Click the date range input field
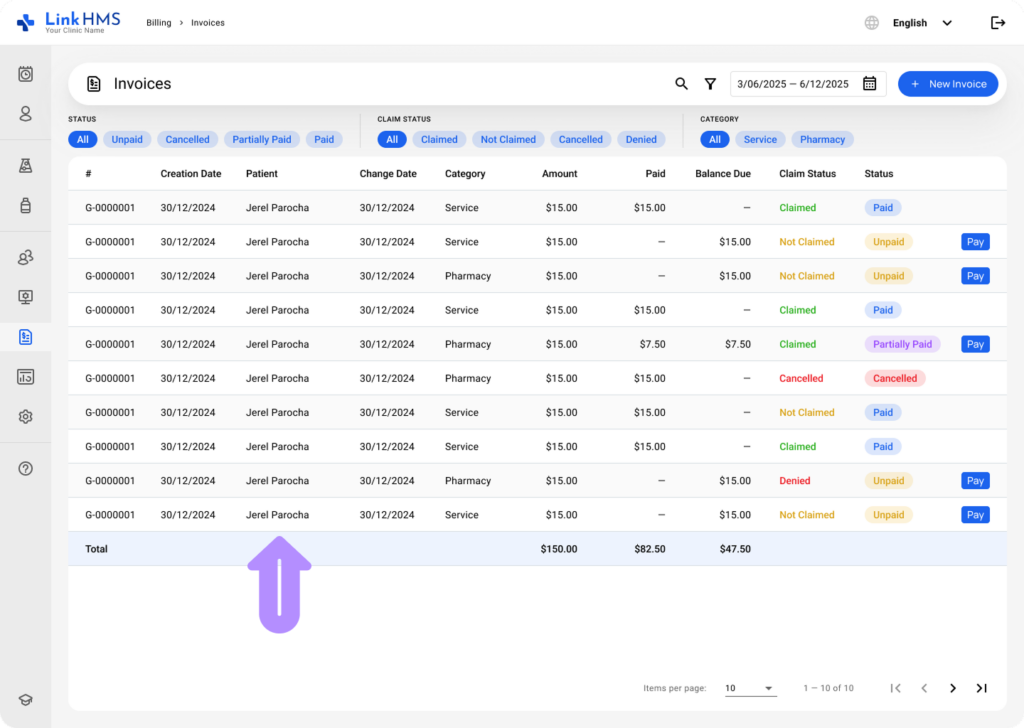This screenshot has height=728, width=1024. (808, 84)
